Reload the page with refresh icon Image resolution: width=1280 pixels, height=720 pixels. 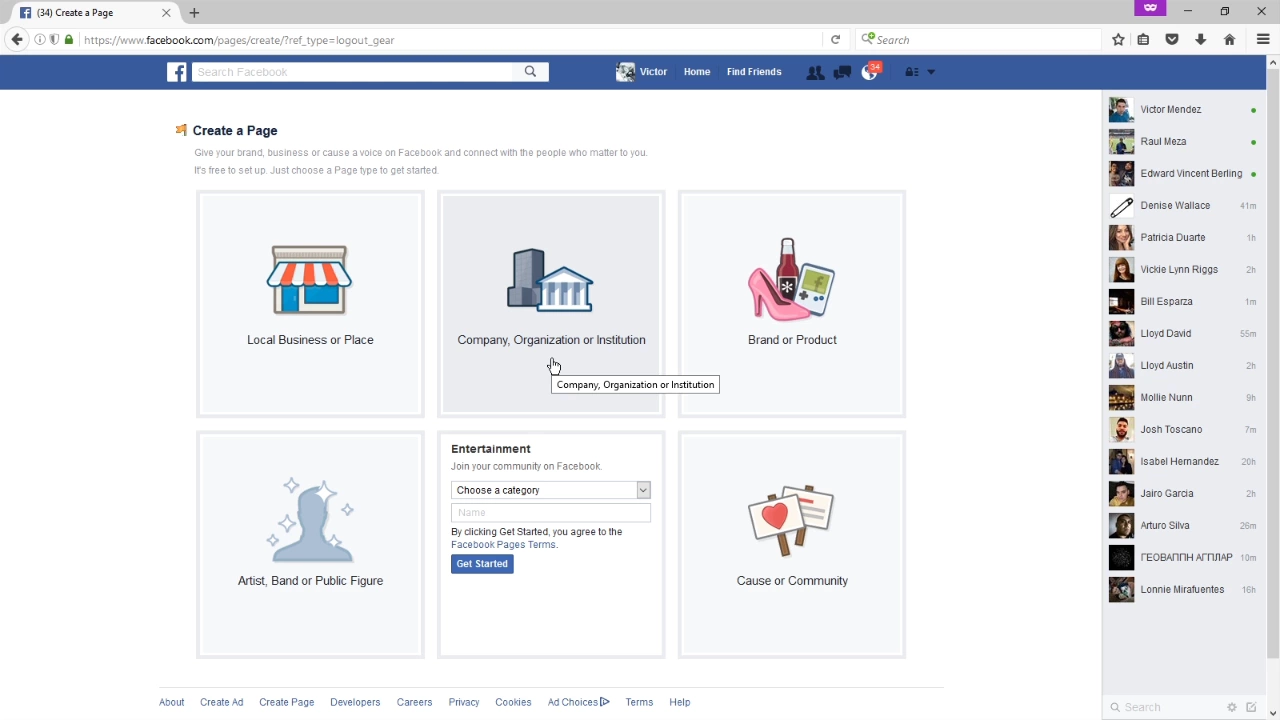[836, 40]
